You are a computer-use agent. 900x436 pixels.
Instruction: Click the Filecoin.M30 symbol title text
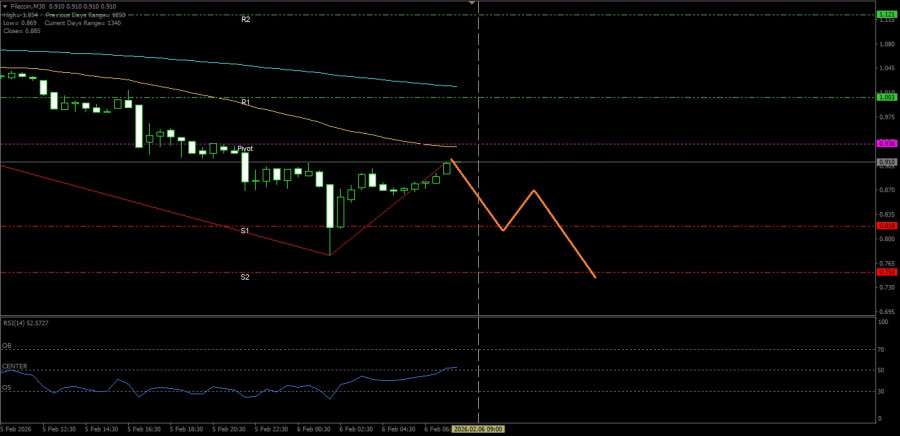coord(29,6)
